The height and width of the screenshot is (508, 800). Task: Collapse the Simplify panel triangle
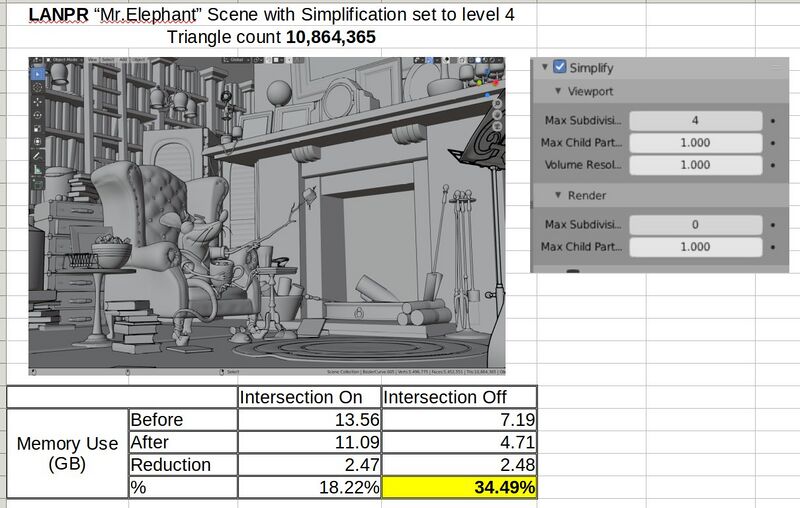[x=544, y=67]
